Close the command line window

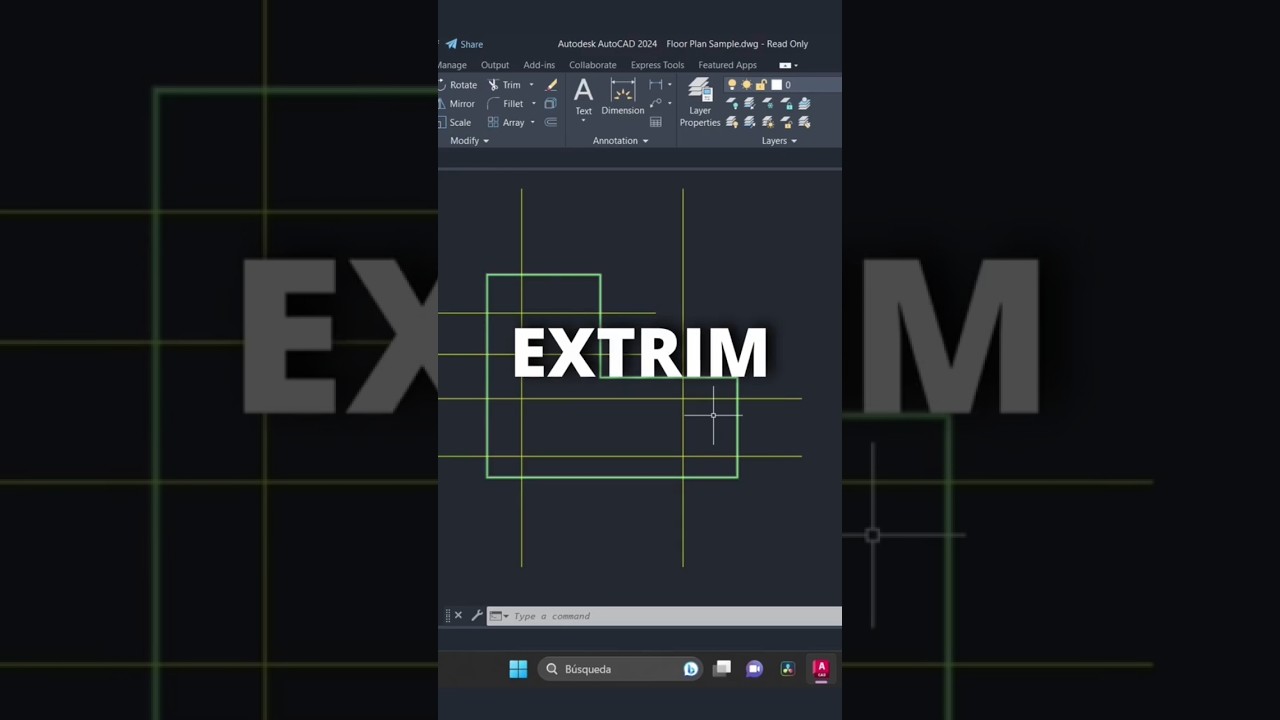pyautogui.click(x=458, y=616)
